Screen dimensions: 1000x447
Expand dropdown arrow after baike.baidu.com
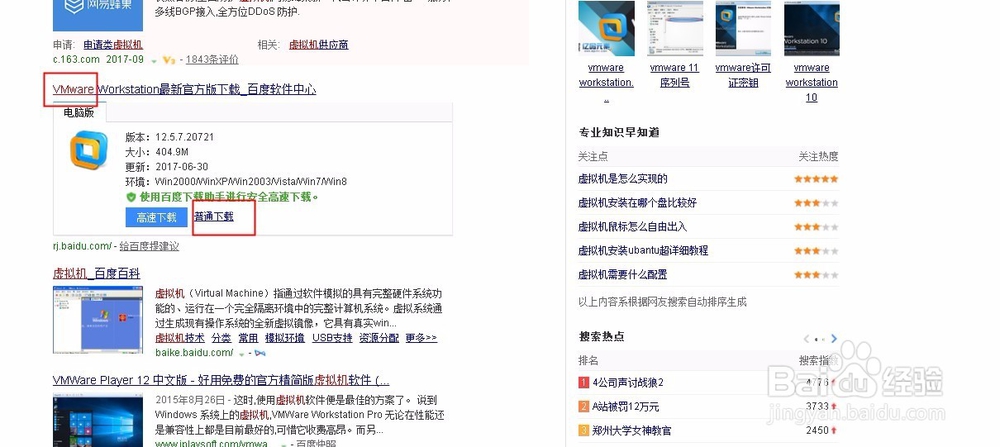click(x=242, y=354)
